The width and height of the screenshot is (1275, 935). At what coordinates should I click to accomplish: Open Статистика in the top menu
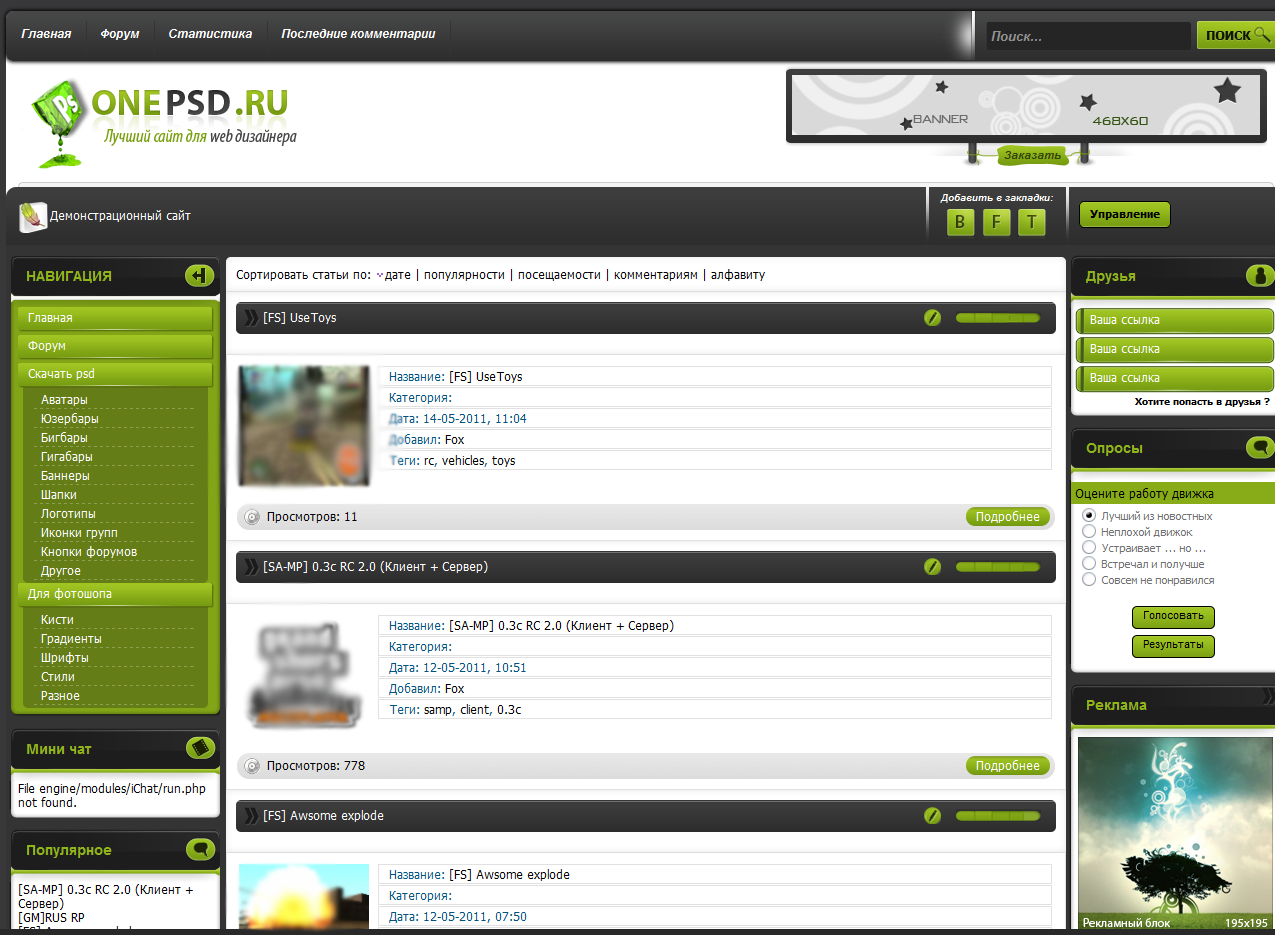click(x=210, y=34)
